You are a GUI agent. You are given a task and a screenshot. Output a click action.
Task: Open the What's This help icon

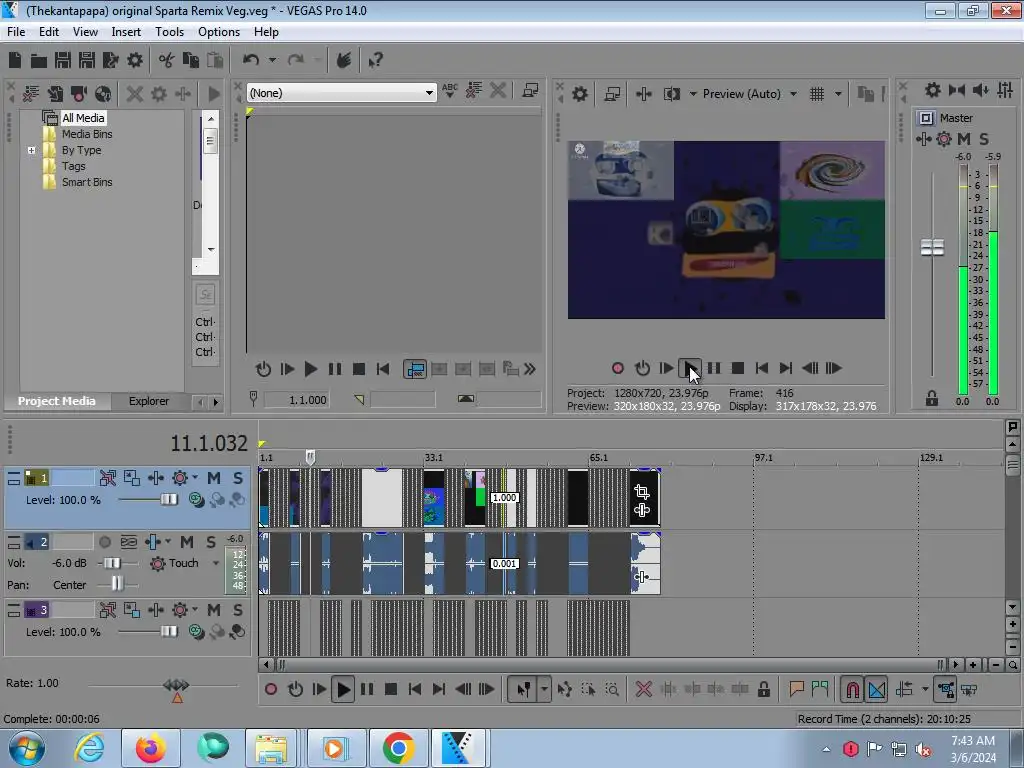[x=375, y=61]
